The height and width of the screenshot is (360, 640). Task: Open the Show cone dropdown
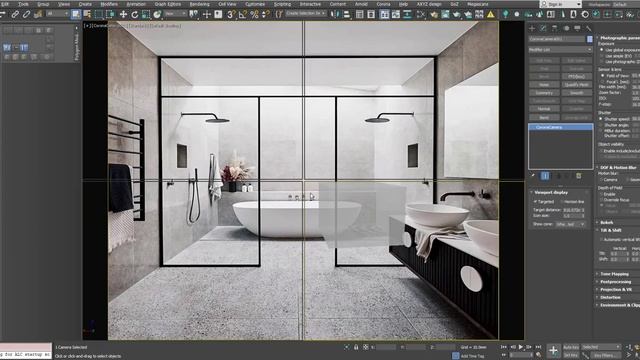[x=570, y=224]
